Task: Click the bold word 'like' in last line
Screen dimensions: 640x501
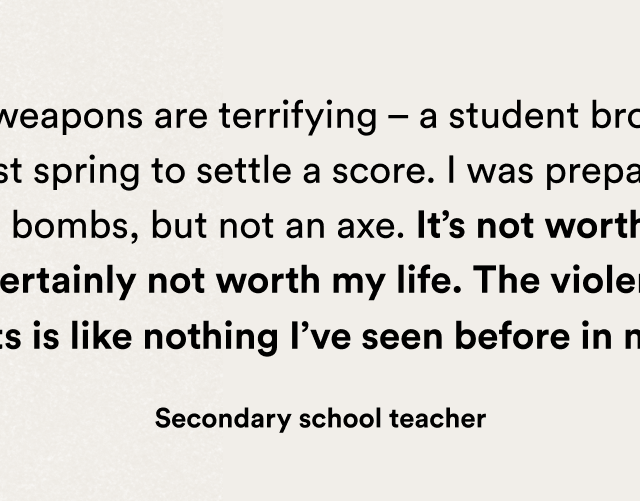Action: point(101,336)
